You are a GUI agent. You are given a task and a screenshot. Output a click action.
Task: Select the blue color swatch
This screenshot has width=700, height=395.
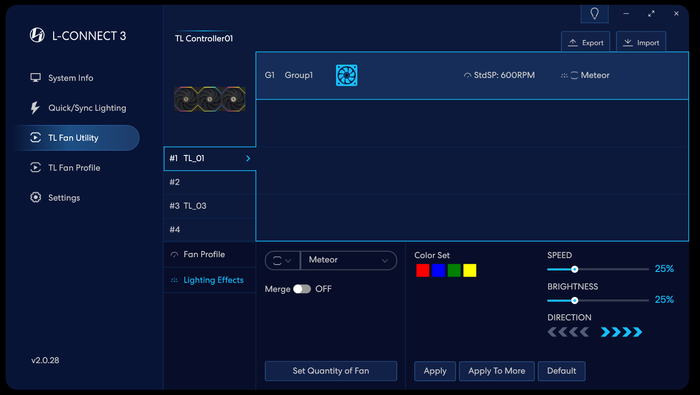[438, 270]
